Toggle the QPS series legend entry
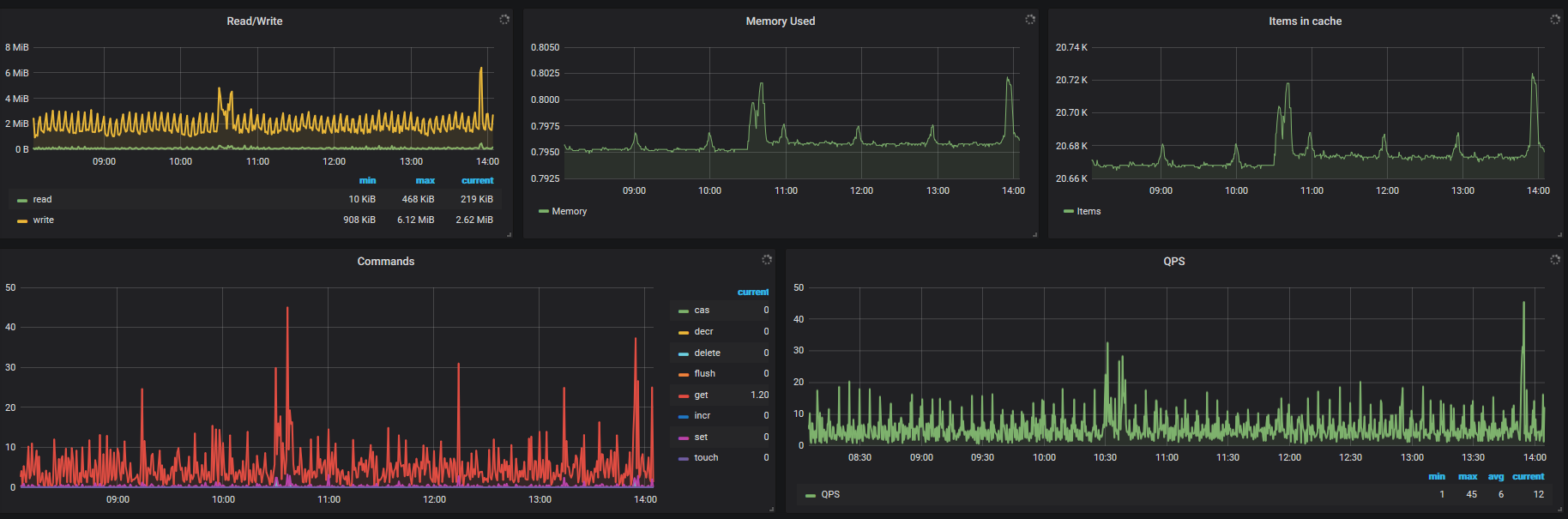 click(x=830, y=494)
